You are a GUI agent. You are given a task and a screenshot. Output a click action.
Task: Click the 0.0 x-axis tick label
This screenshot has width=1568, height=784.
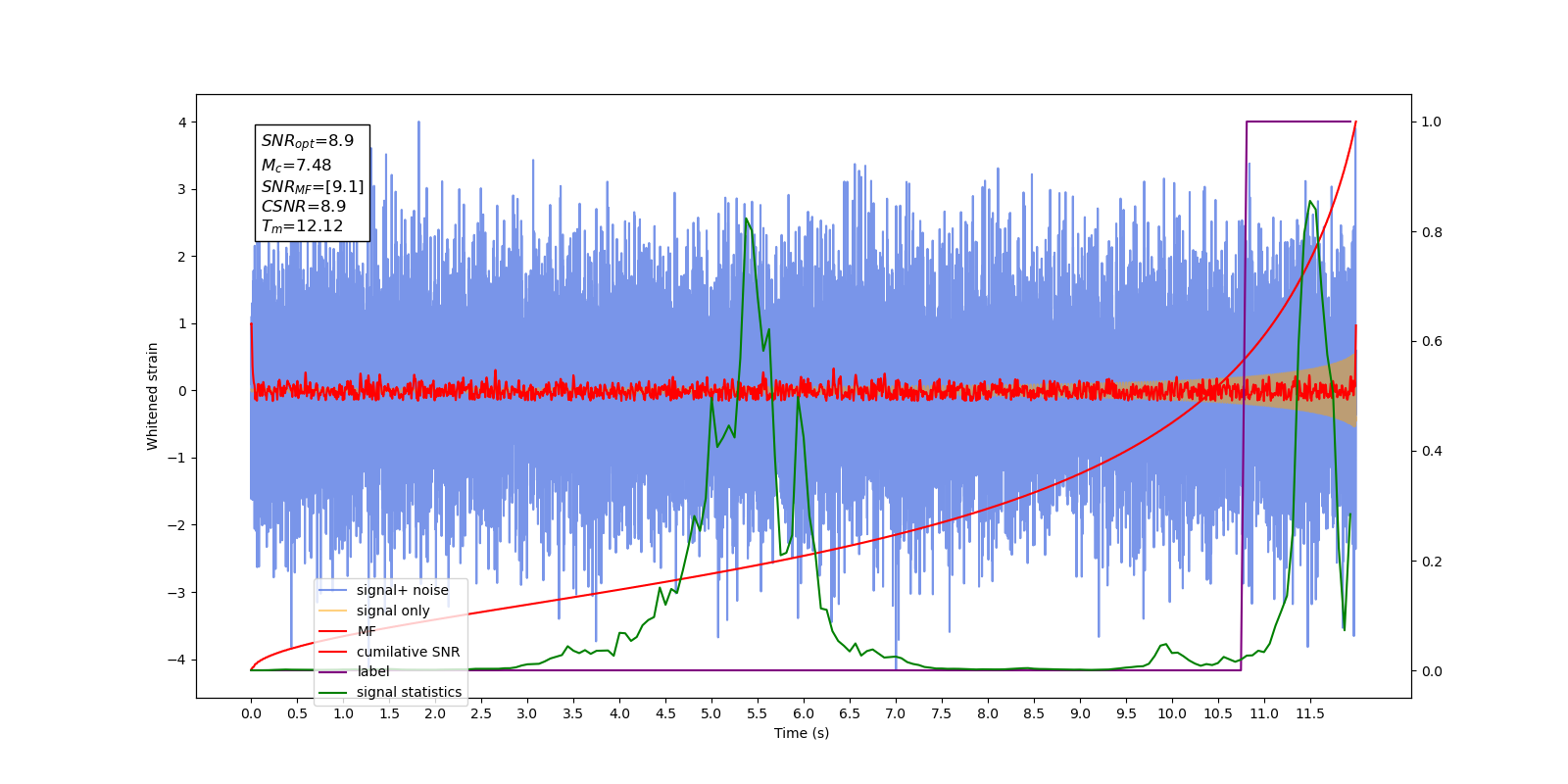pyautogui.click(x=251, y=713)
